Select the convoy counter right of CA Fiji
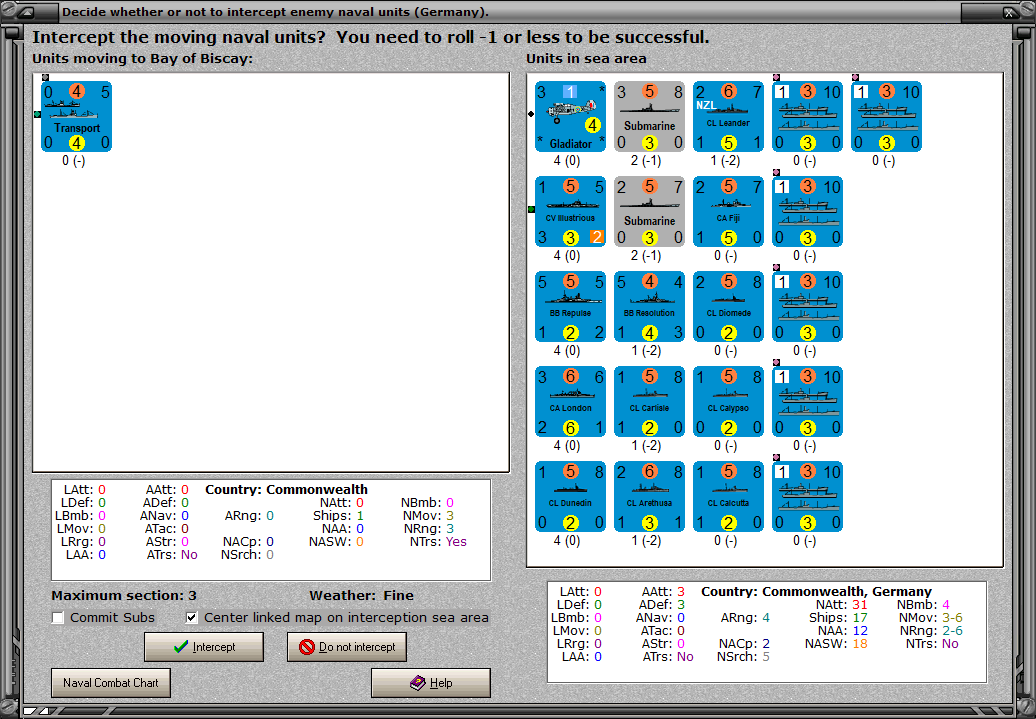The width and height of the screenshot is (1036, 719). [x=807, y=211]
